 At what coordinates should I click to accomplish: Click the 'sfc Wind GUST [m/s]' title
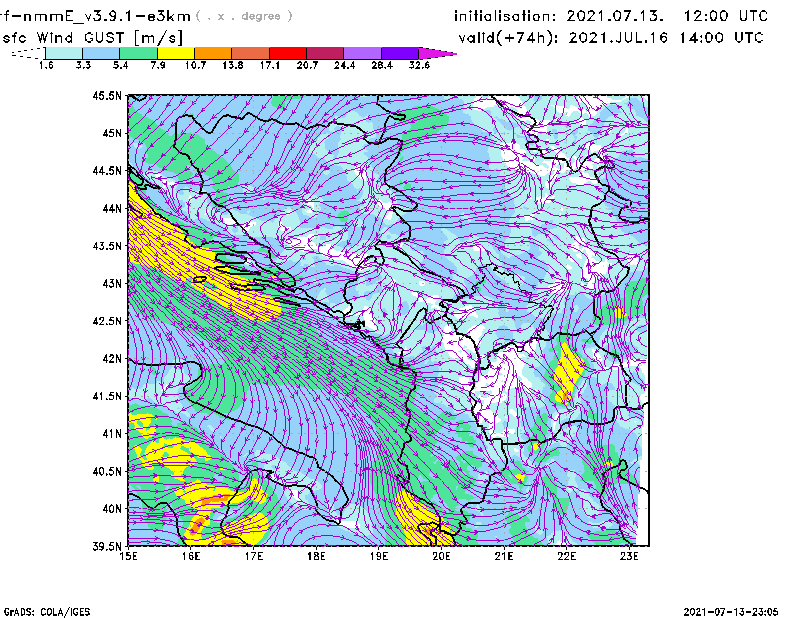92,38
